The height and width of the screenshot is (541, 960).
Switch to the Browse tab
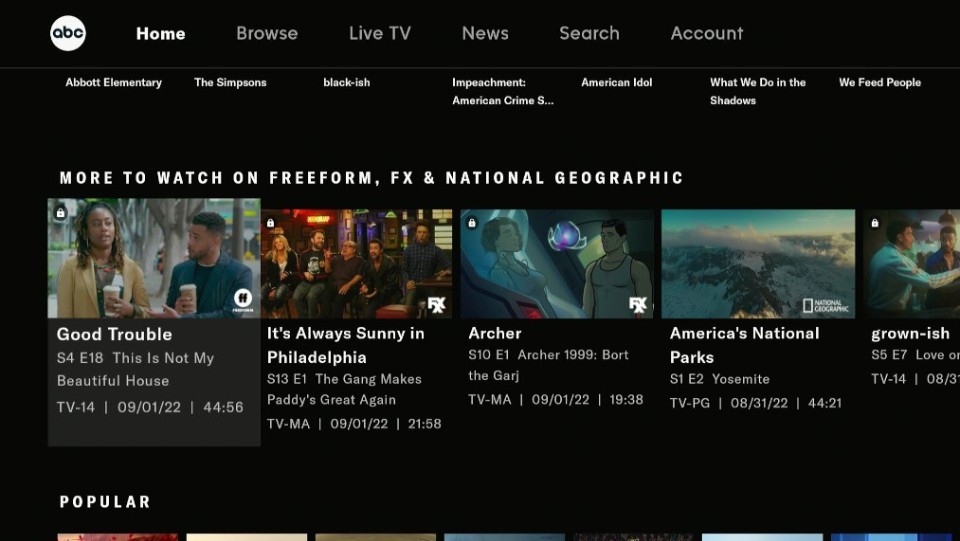pyautogui.click(x=267, y=33)
